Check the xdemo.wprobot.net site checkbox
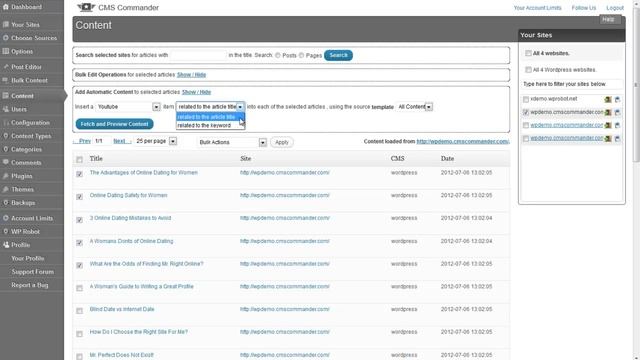The width and height of the screenshot is (640, 360). coord(526,99)
